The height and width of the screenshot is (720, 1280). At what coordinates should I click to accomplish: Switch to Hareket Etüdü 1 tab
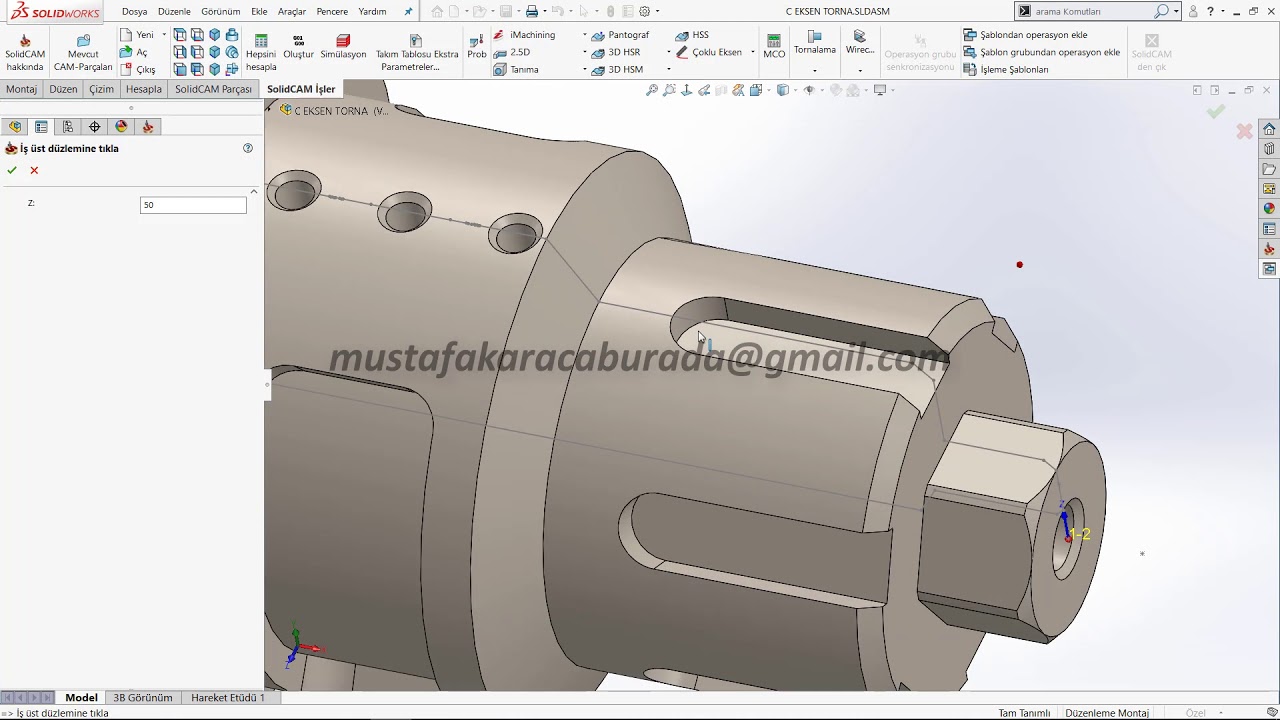click(228, 698)
